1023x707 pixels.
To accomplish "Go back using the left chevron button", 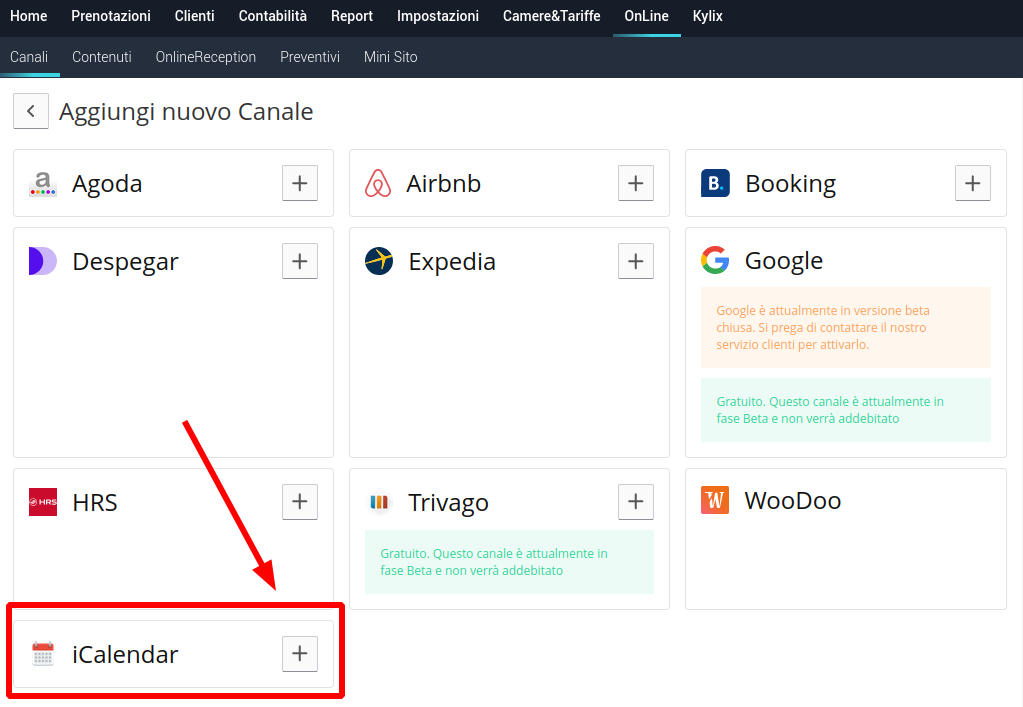I will (31, 111).
